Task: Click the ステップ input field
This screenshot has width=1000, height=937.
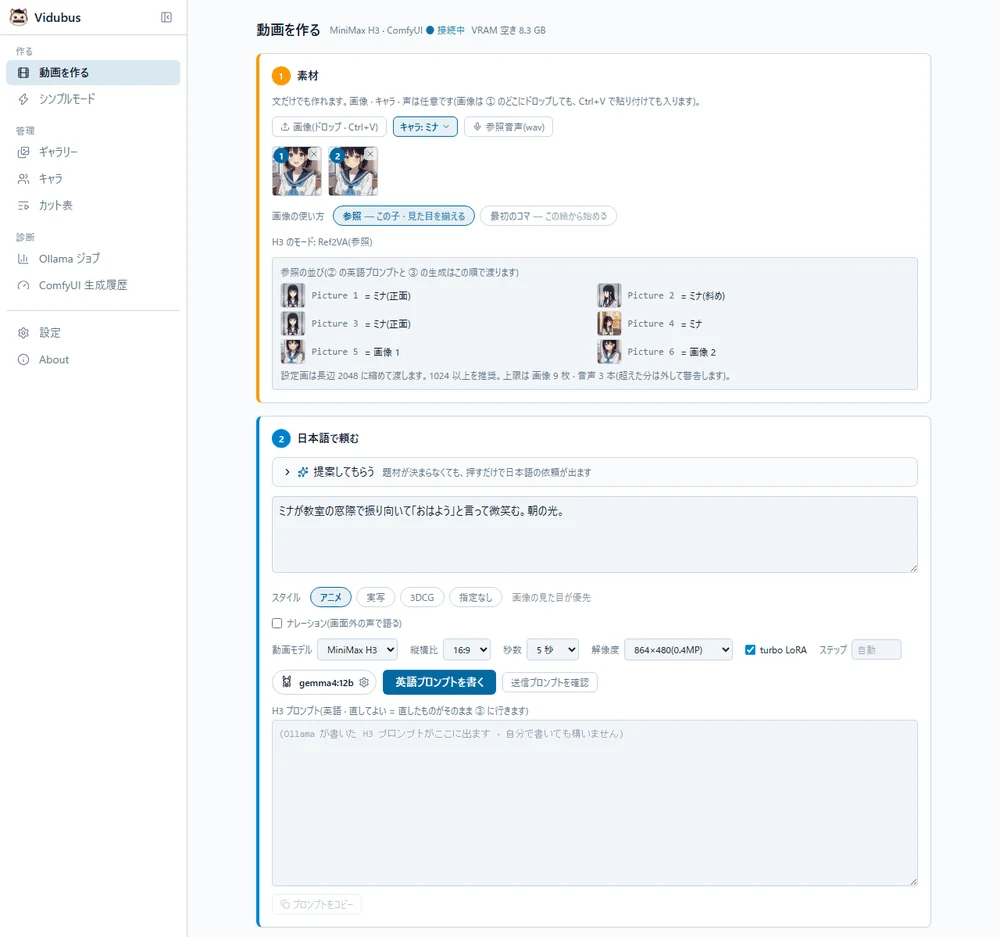Action: pos(876,650)
